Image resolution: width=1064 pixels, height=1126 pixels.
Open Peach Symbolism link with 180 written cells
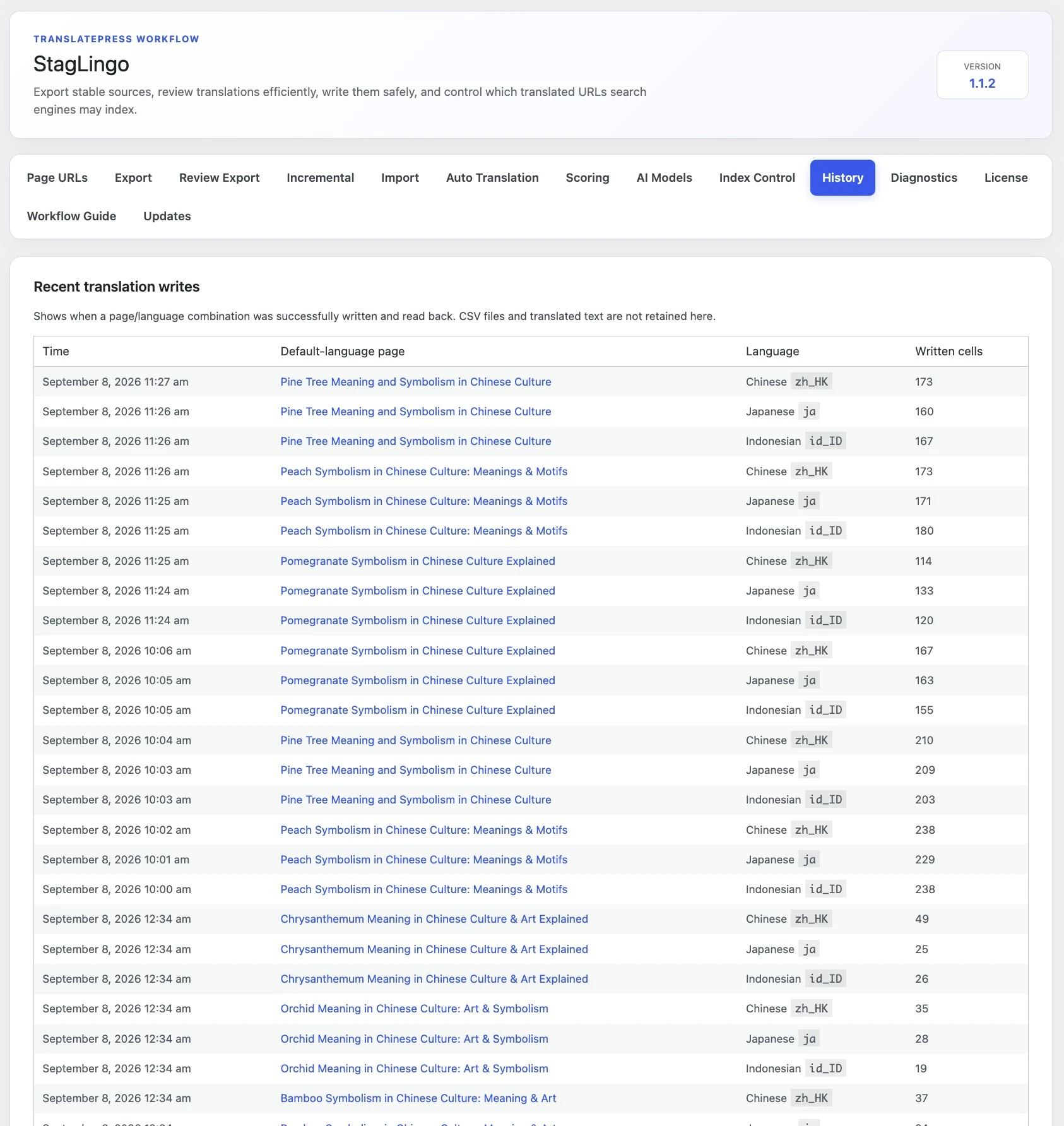tap(424, 531)
